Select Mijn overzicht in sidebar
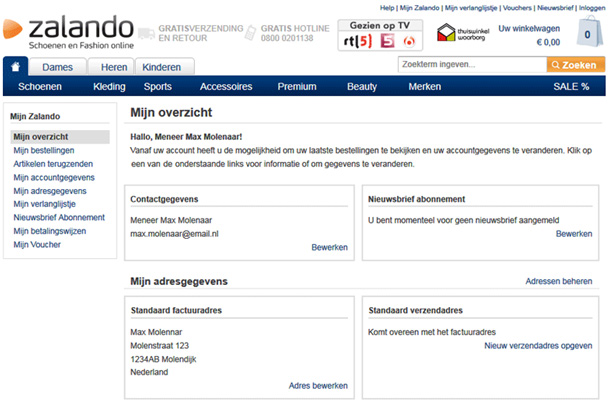609x407 pixels. click(x=60, y=137)
